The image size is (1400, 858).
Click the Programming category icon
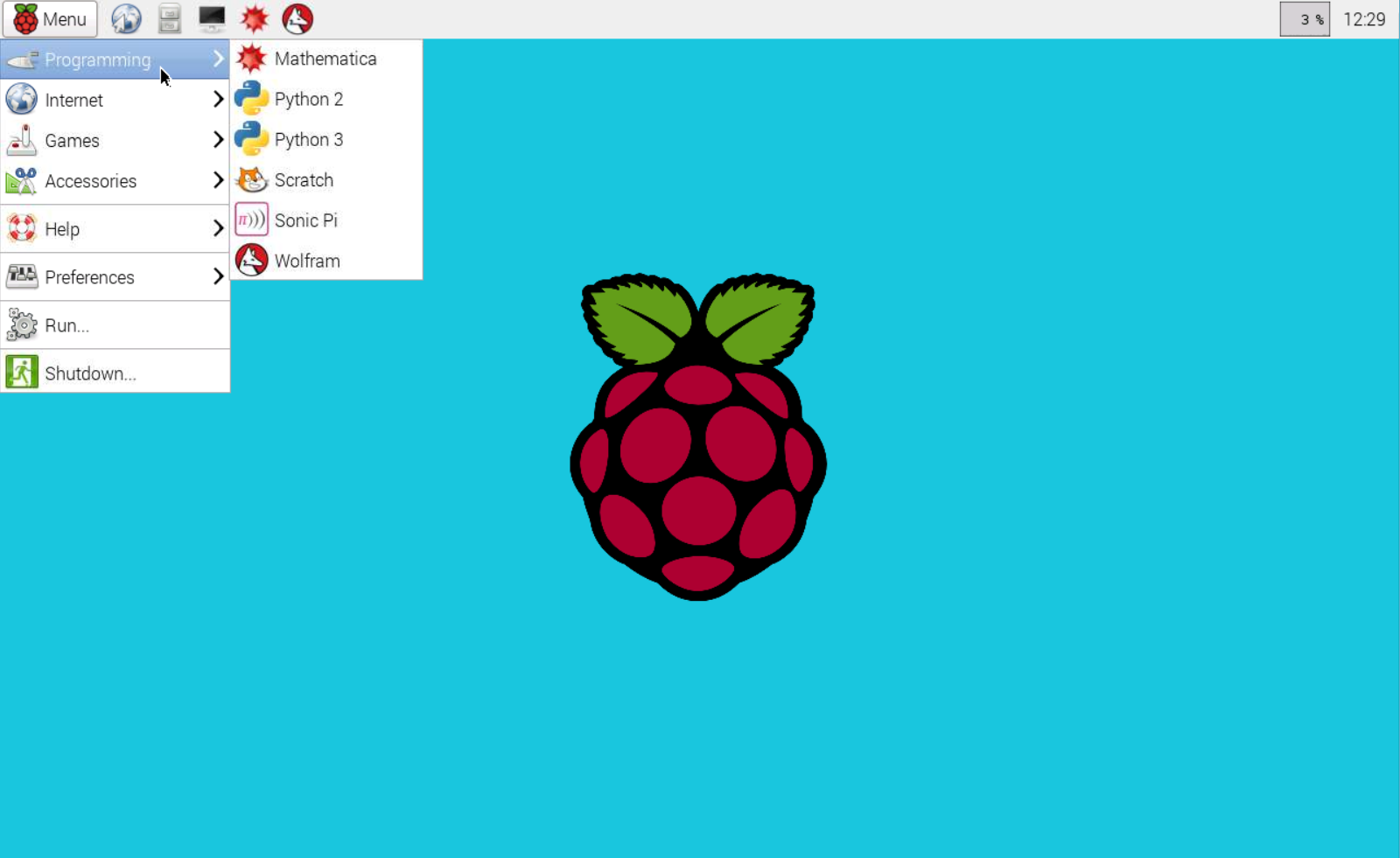pyautogui.click(x=22, y=59)
